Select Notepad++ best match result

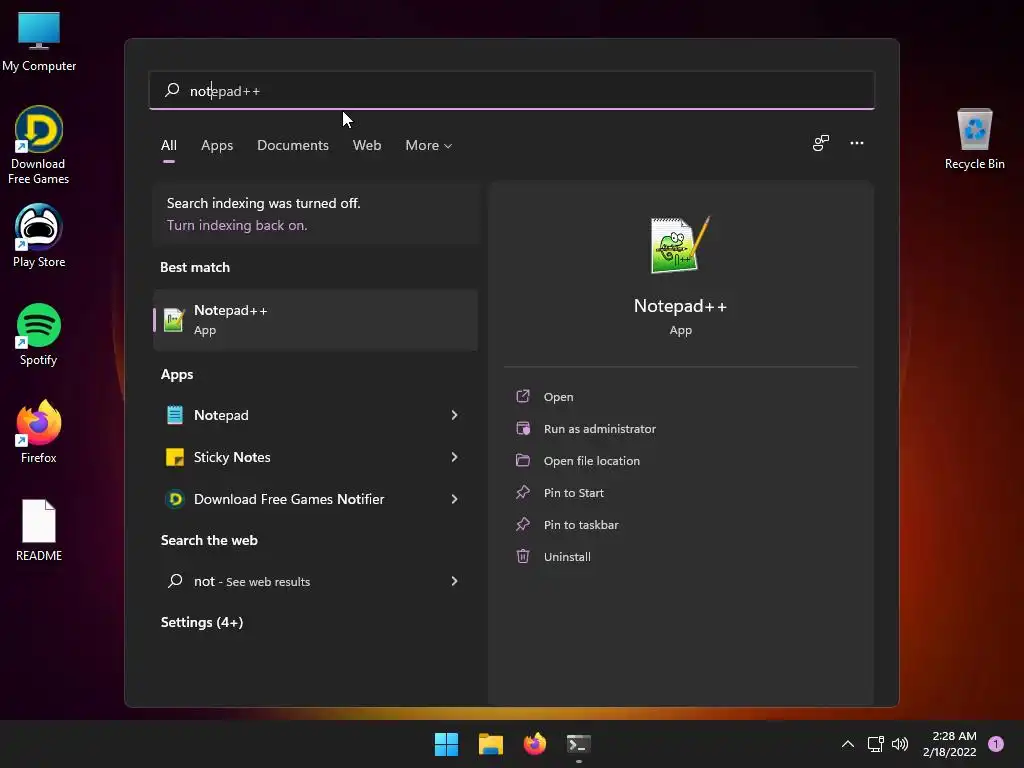pyautogui.click(x=315, y=320)
